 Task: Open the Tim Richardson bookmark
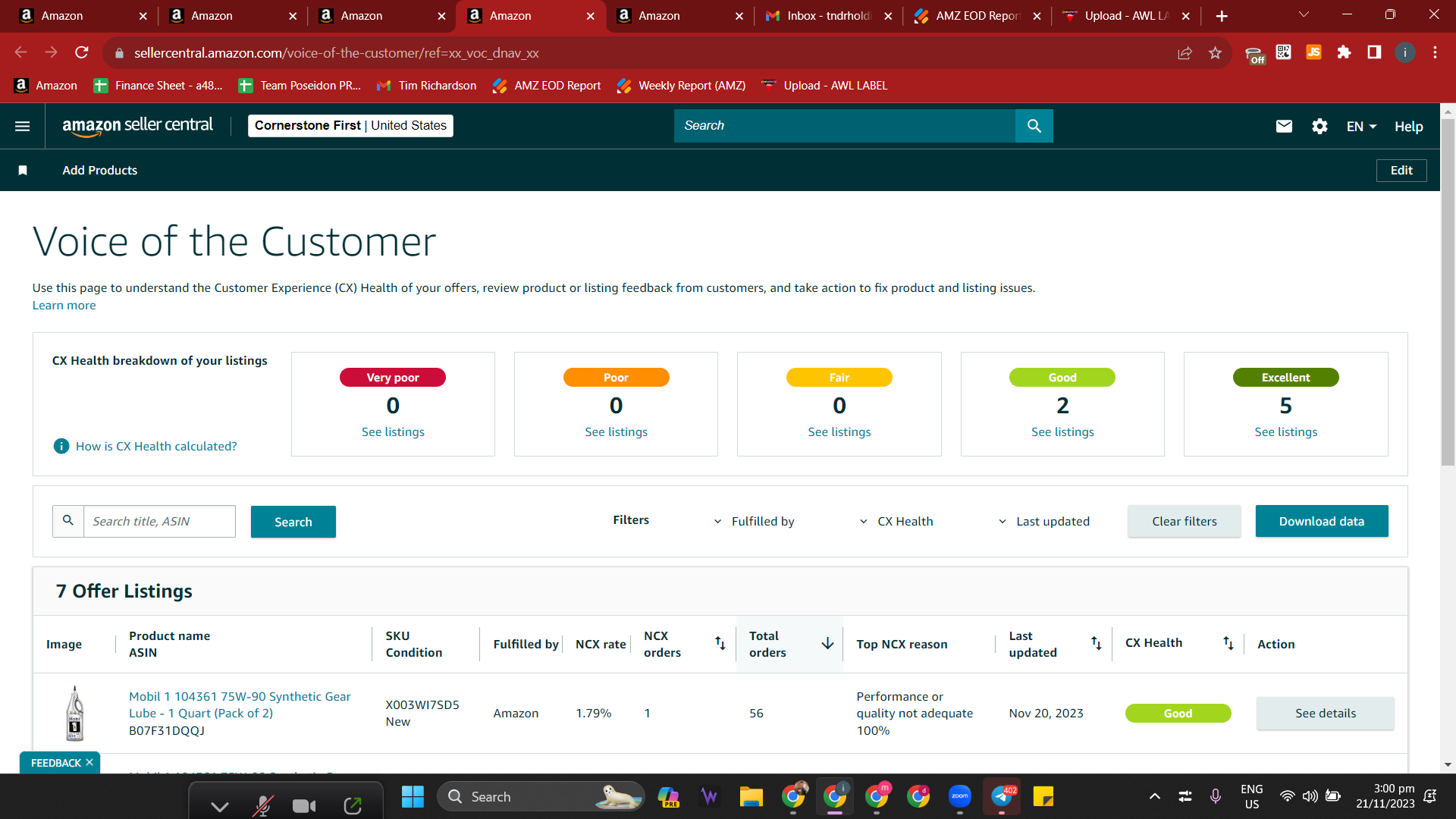426,86
